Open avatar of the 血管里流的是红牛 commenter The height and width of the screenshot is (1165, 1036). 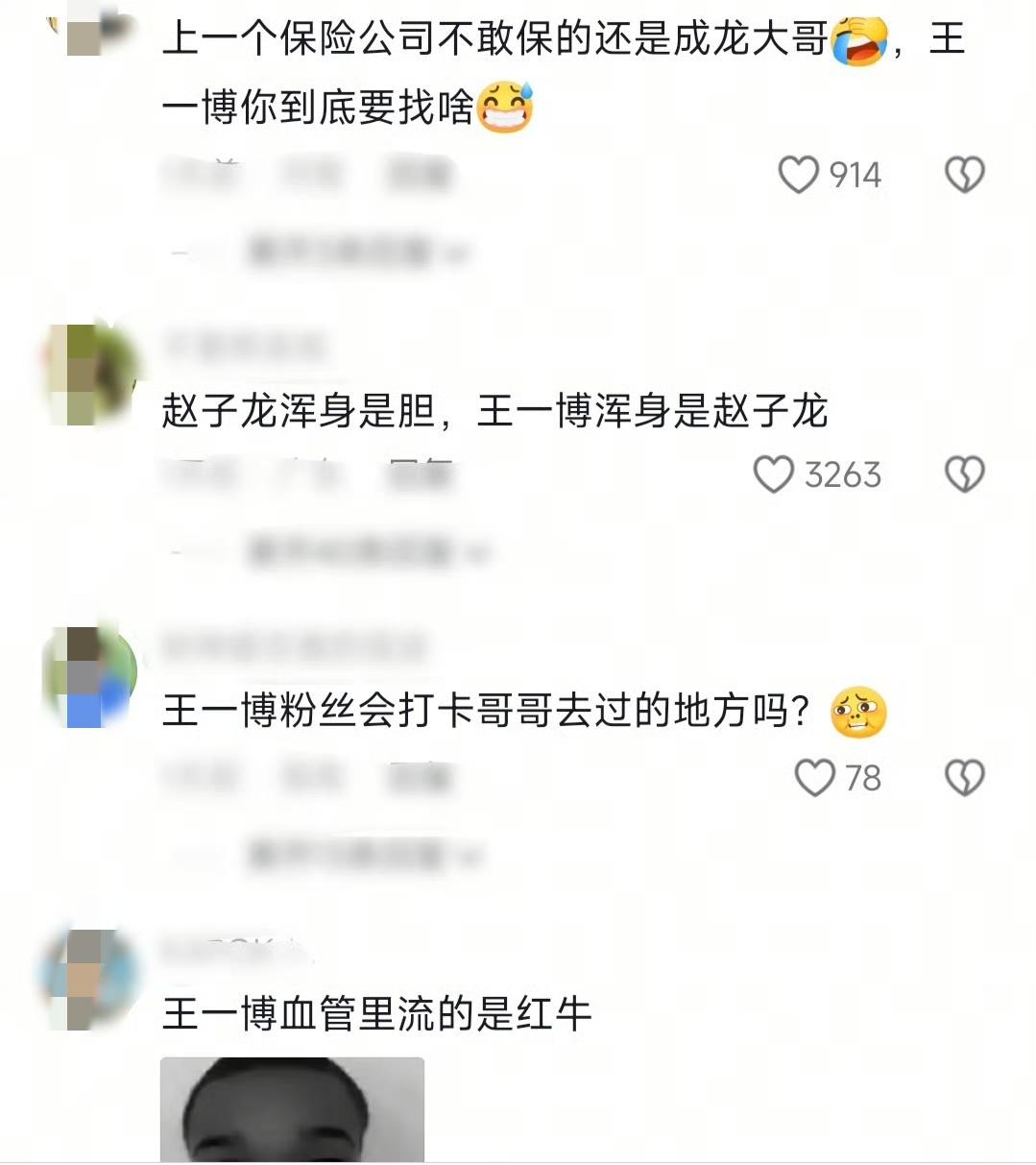pyautogui.click(x=90, y=979)
